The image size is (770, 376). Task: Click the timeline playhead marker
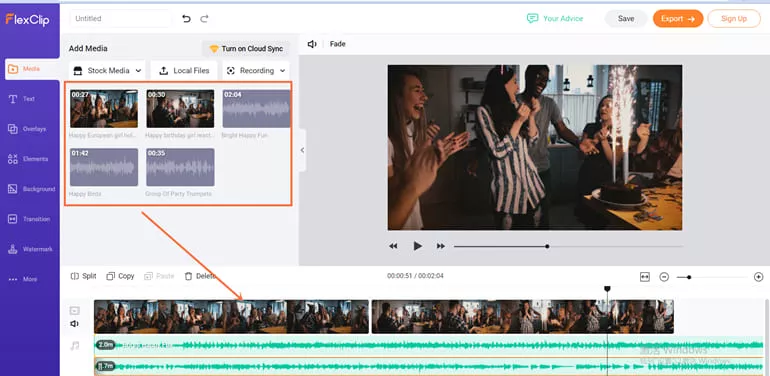tap(607, 289)
